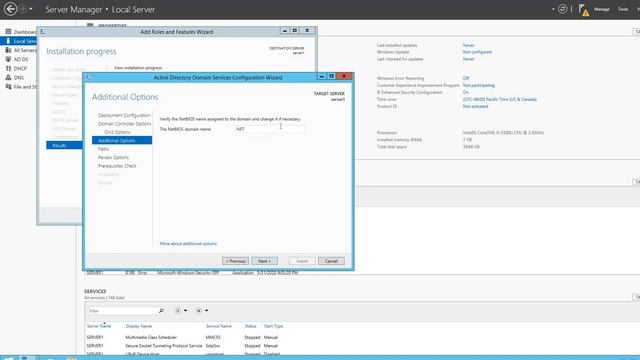Click the NetBIOS domain name field

[269, 129]
